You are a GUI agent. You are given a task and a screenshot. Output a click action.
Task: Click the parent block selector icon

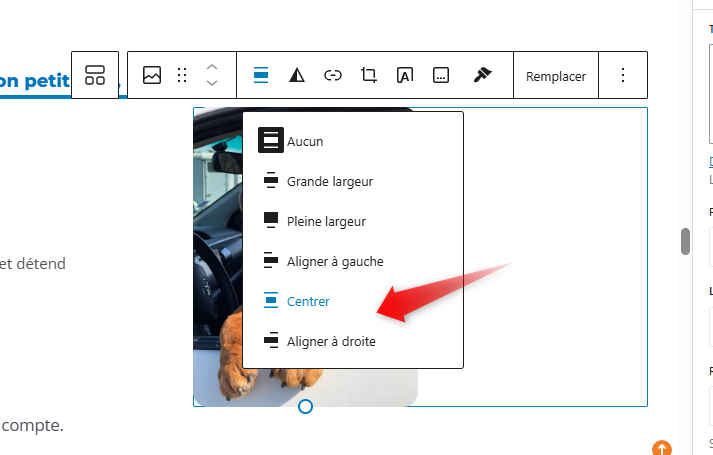pos(95,75)
